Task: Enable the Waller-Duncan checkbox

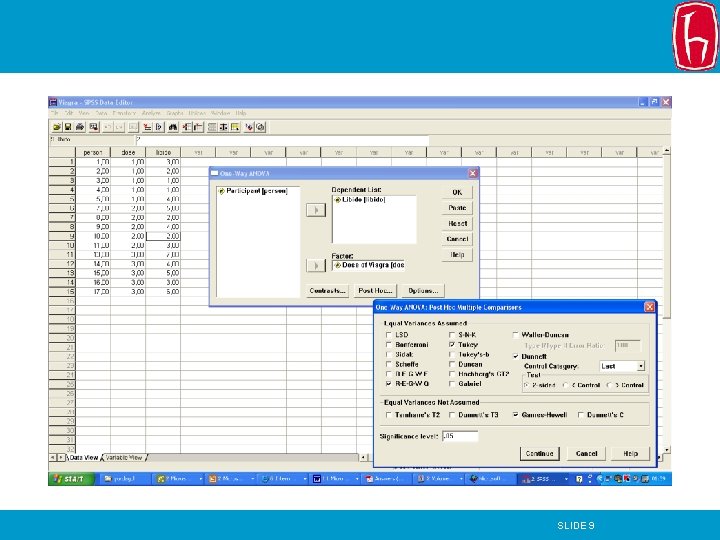Action: pyautogui.click(x=516, y=335)
